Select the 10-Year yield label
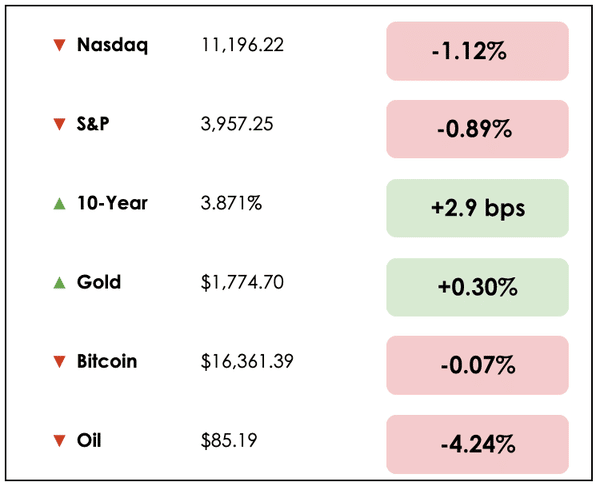This screenshot has height=486, width=600. (112, 204)
